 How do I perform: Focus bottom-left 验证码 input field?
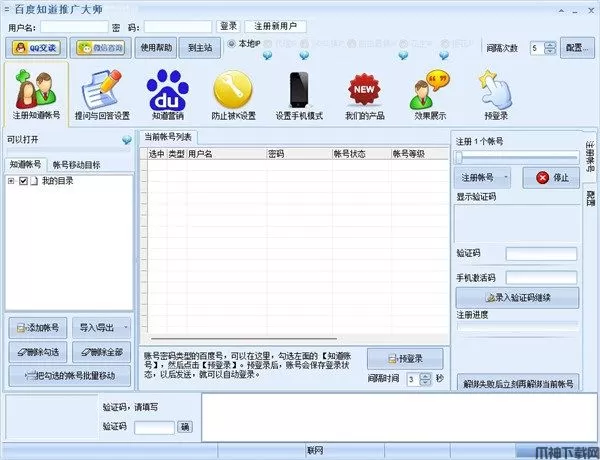pos(154,427)
